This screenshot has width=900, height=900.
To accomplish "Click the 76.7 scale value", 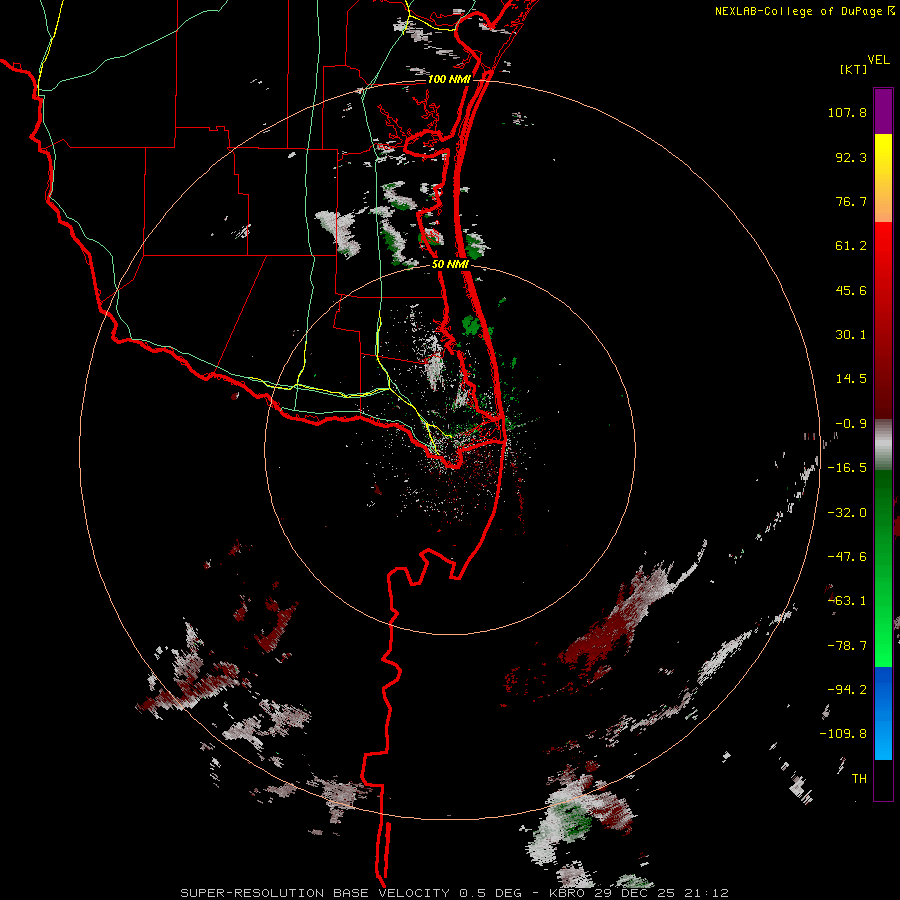I will 851,201.
